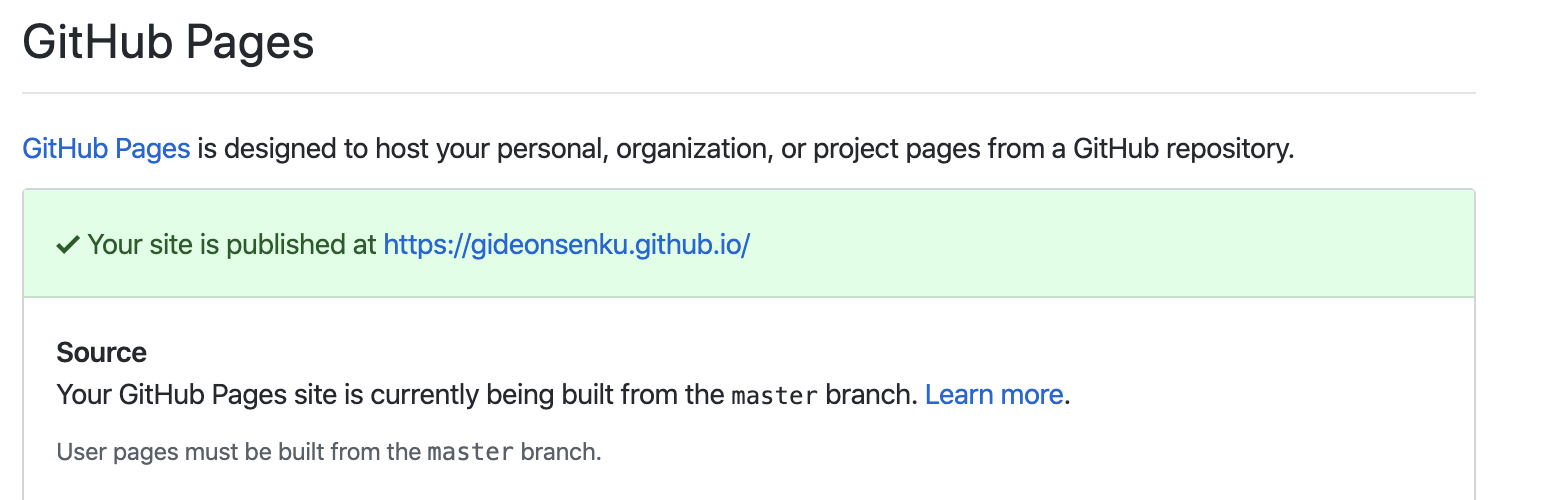Screen dimensions: 1568x500
Task: Click the green checkmark success icon
Action: click(68, 245)
